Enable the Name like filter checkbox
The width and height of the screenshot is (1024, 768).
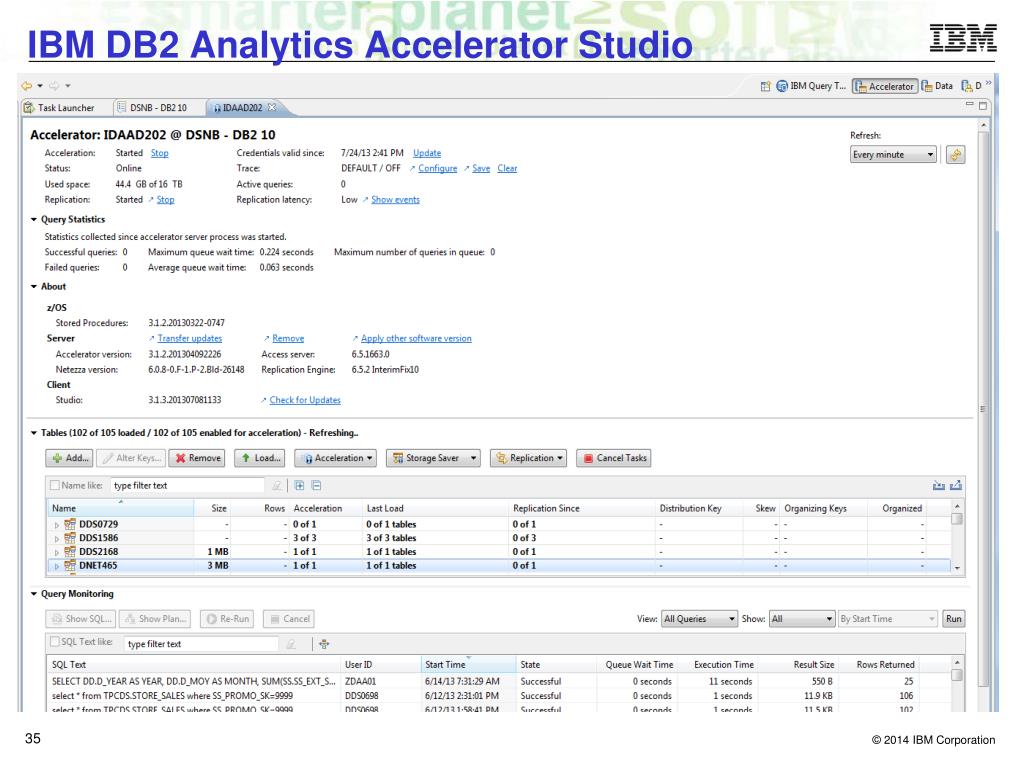click(x=53, y=486)
